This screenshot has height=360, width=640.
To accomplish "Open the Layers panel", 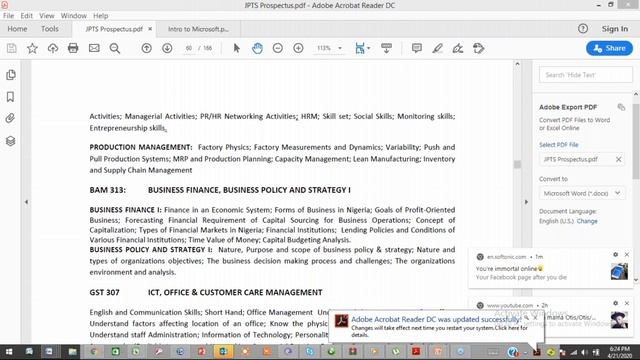I will (x=11, y=141).
